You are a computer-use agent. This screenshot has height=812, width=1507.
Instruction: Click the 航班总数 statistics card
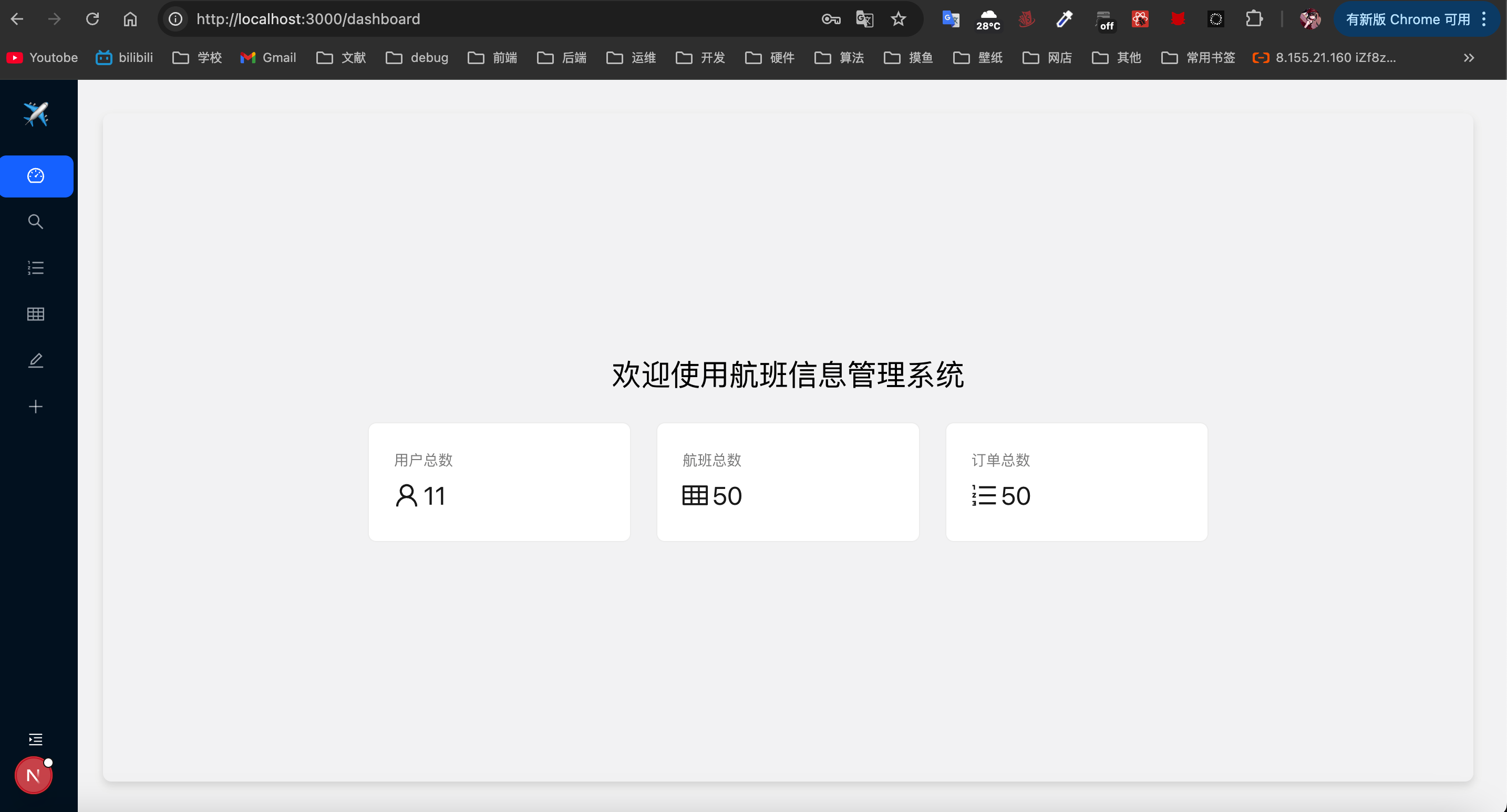(788, 482)
